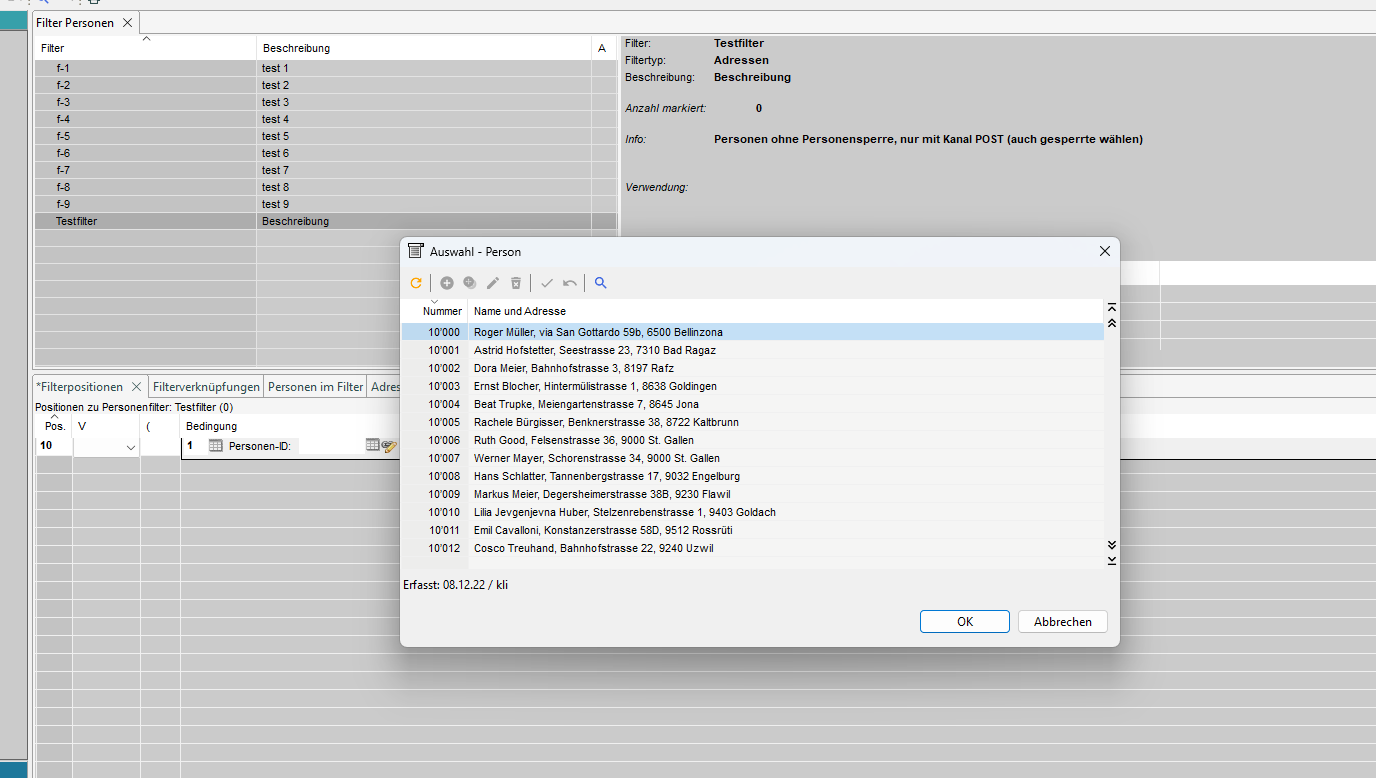Sort list by Nummer column header

coord(441,311)
